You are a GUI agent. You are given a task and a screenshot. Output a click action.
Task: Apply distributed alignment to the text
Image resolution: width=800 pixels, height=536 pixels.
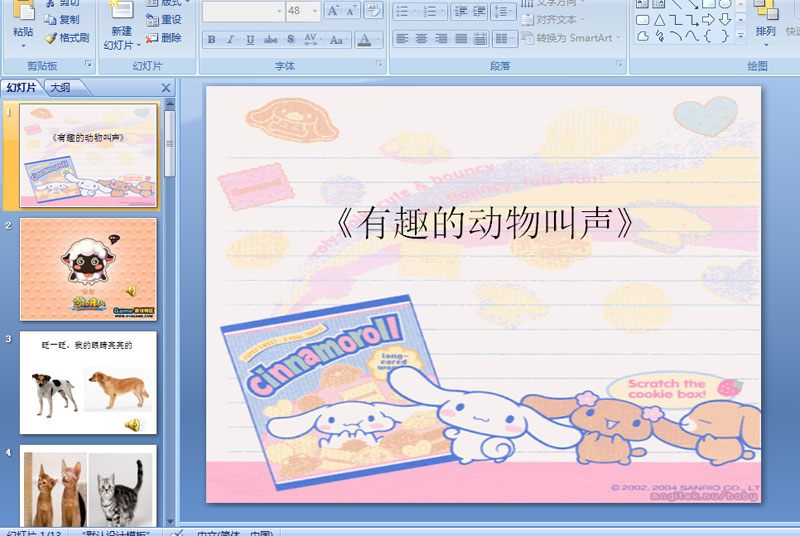click(x=480, y=39)
